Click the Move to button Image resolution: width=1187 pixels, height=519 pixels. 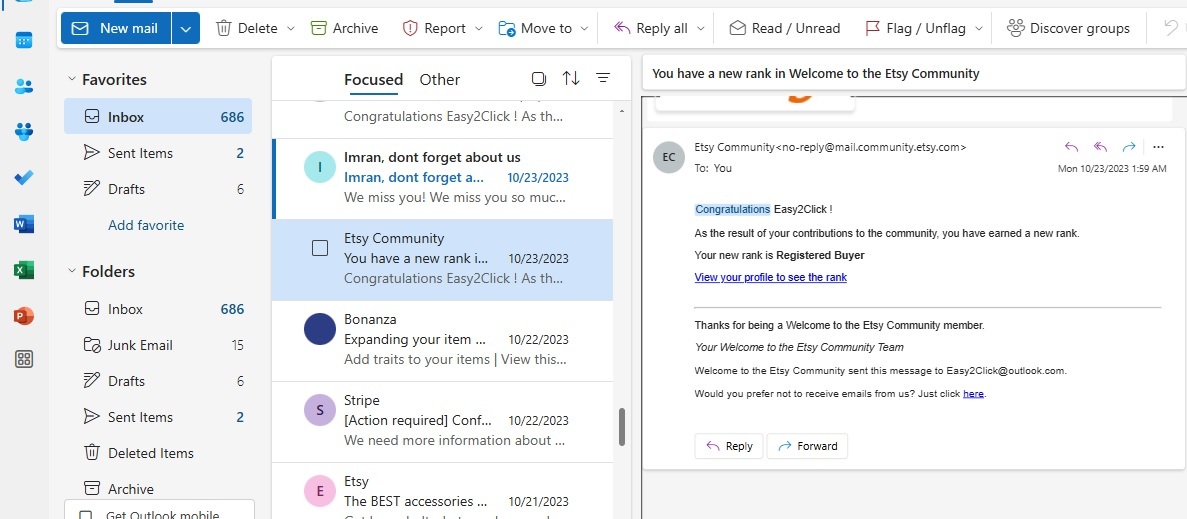point(535,28)
